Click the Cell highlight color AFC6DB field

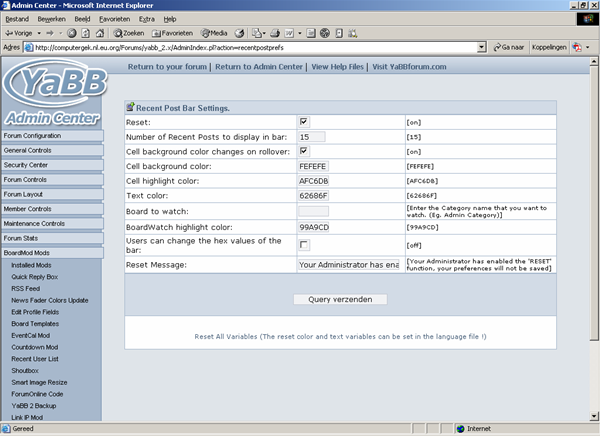pos(313,181)
